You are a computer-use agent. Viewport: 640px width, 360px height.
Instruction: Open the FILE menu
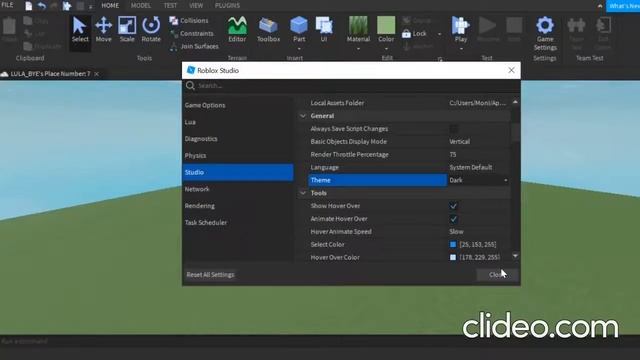click(7, 5)
